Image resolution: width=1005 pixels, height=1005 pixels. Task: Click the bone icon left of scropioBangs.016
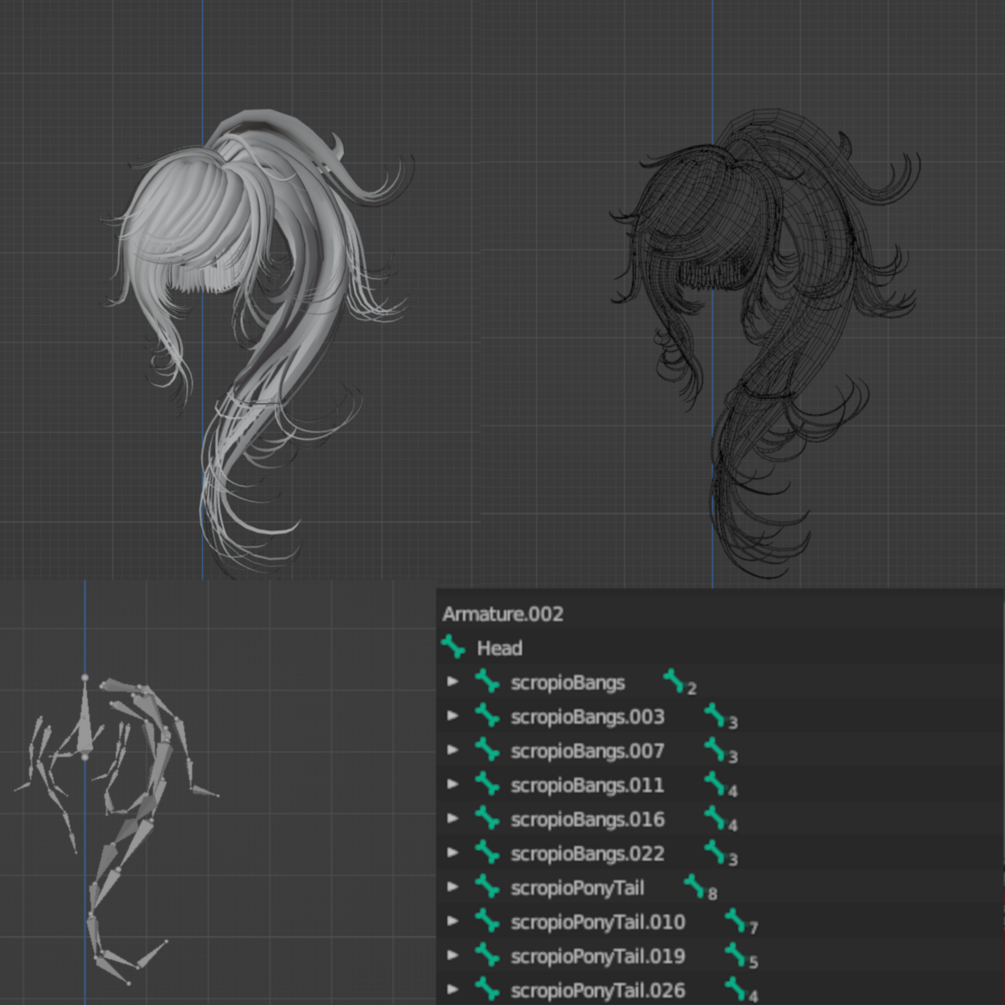pos(487,818)
